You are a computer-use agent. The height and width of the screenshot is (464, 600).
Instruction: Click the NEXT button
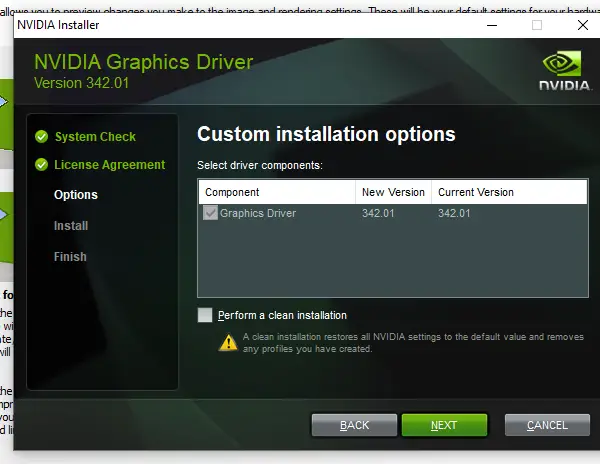coord(444,425)
